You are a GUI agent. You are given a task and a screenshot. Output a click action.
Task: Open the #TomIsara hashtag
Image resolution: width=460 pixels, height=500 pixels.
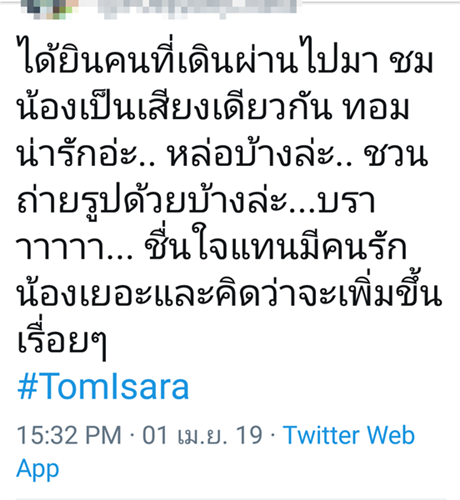[x=103, y=387]
